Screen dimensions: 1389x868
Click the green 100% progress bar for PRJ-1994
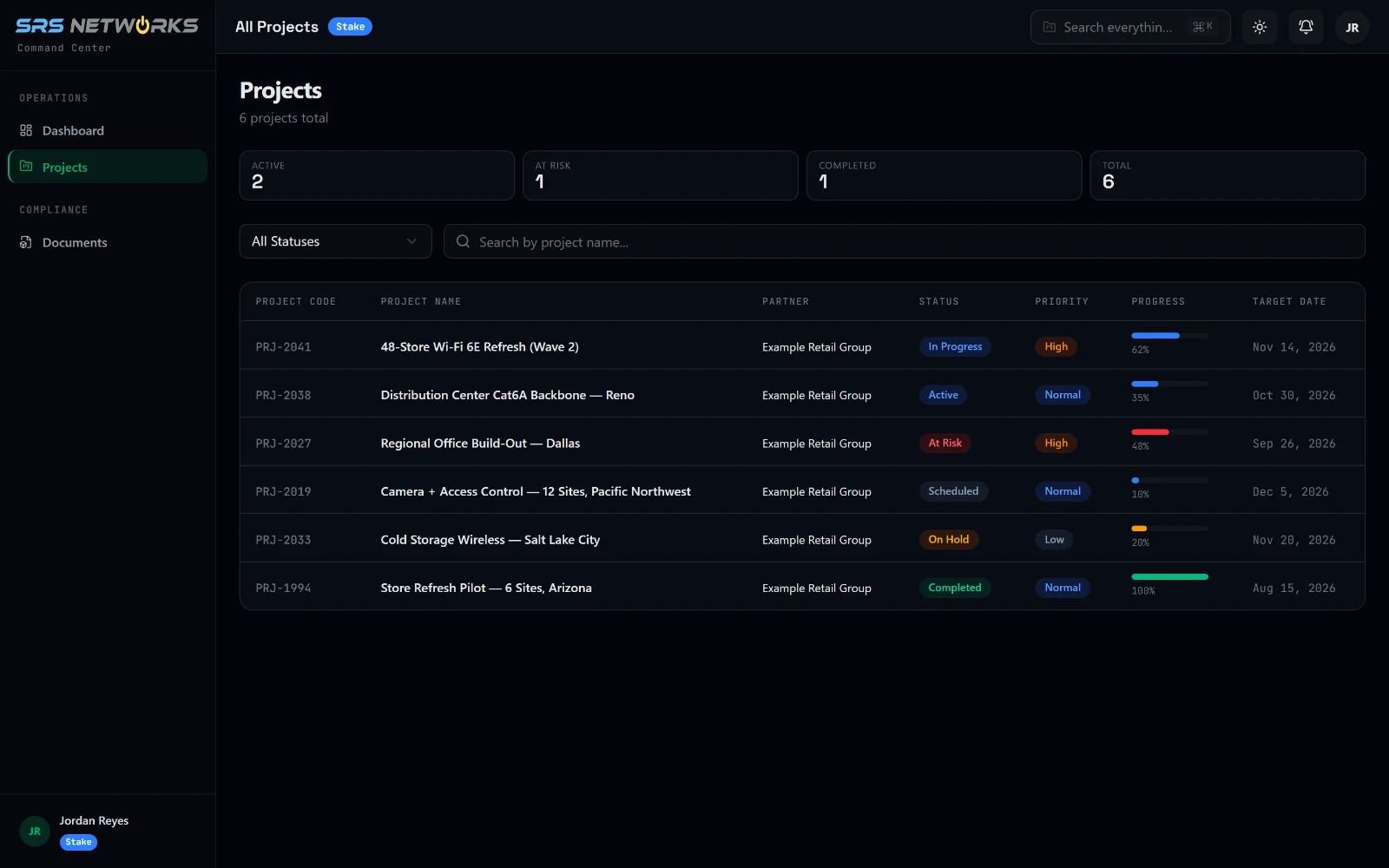tap(1169, 576)
